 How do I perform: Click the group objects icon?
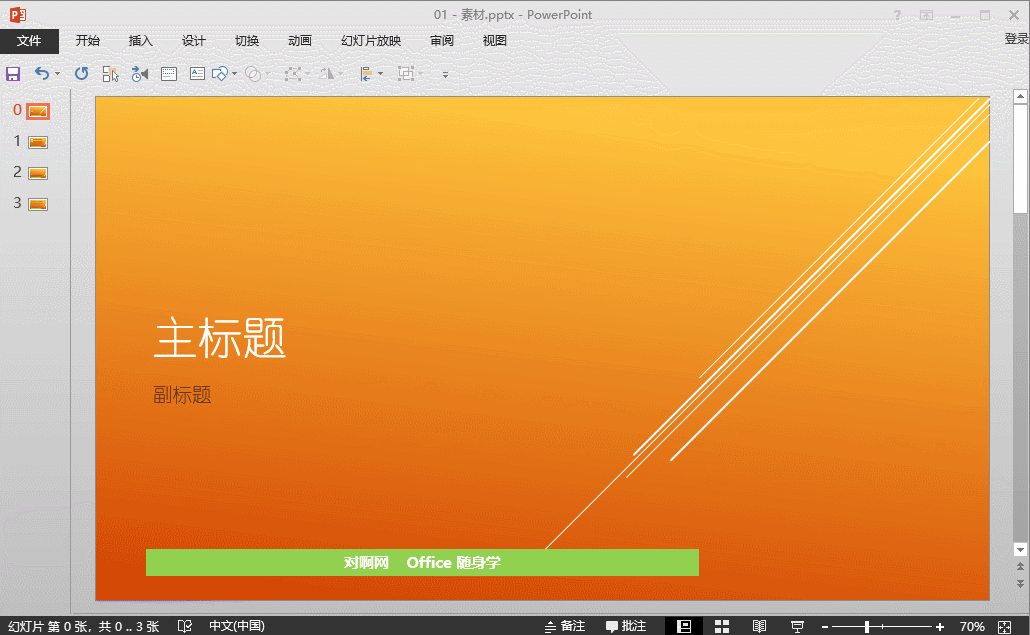tap(406, 74)
